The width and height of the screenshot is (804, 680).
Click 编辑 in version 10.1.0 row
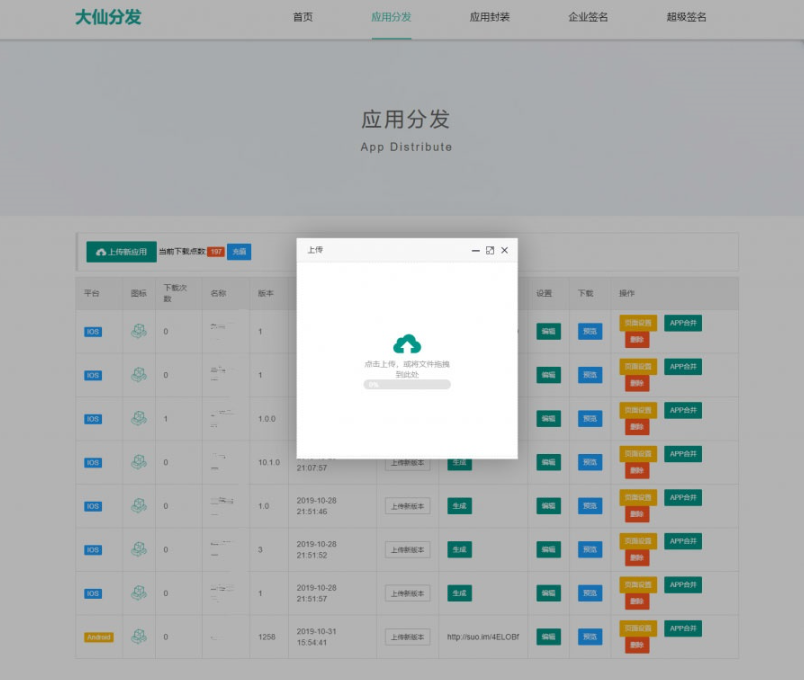coord(549,463)
